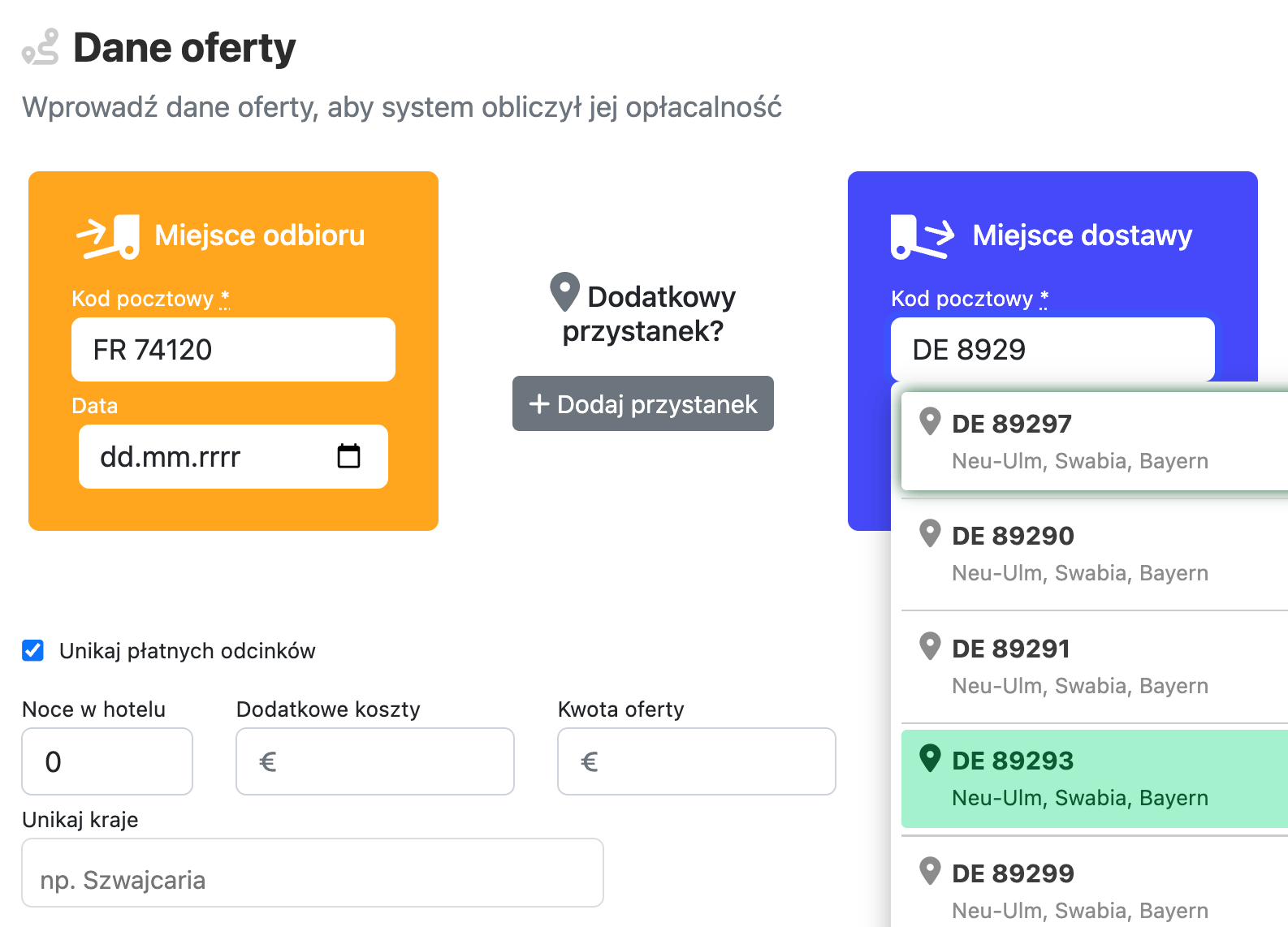Screen dimensions: 1288x927
Task: Click the pin icon next to DE 89297
Action: point(930,421)
